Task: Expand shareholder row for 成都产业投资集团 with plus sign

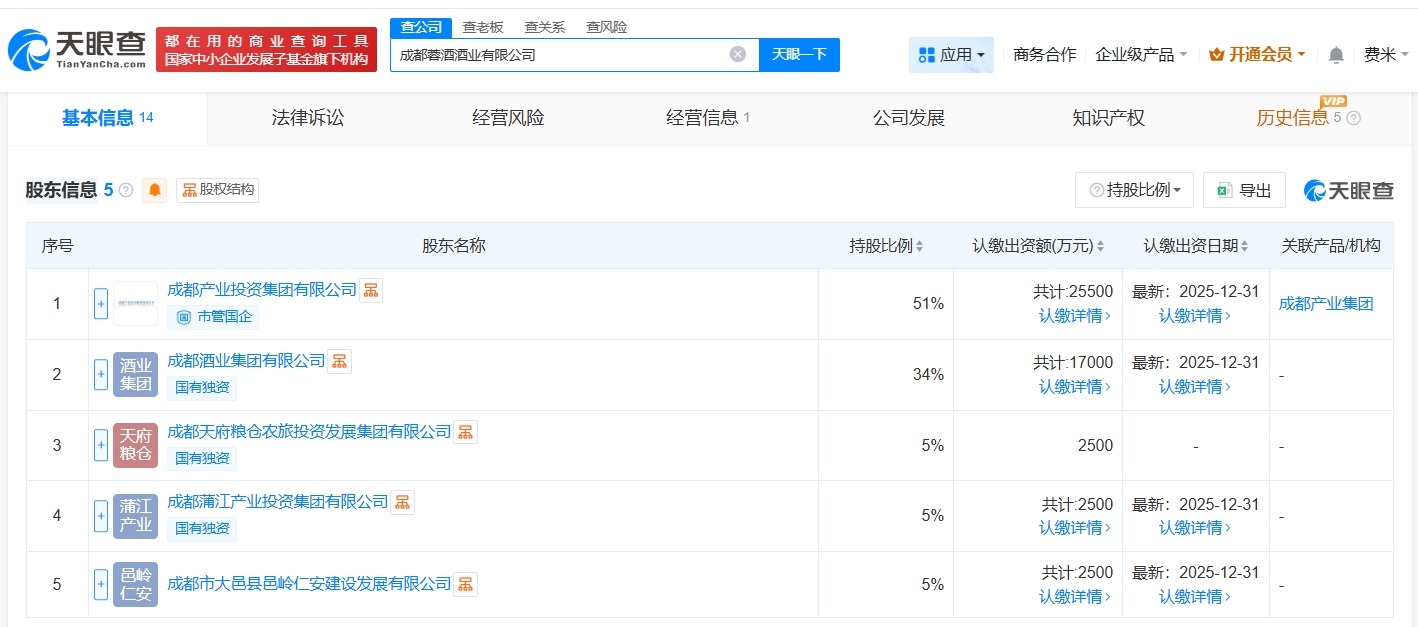Action: click(x=101, y=303)
